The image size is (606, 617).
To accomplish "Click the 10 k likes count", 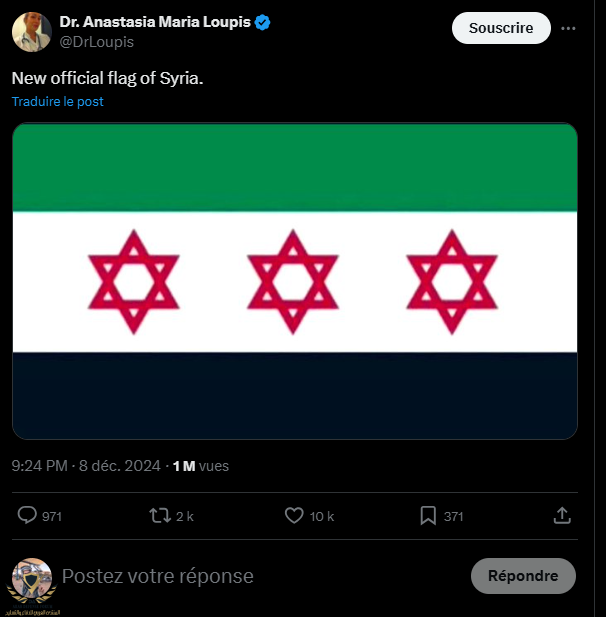I will pos(322,516).
